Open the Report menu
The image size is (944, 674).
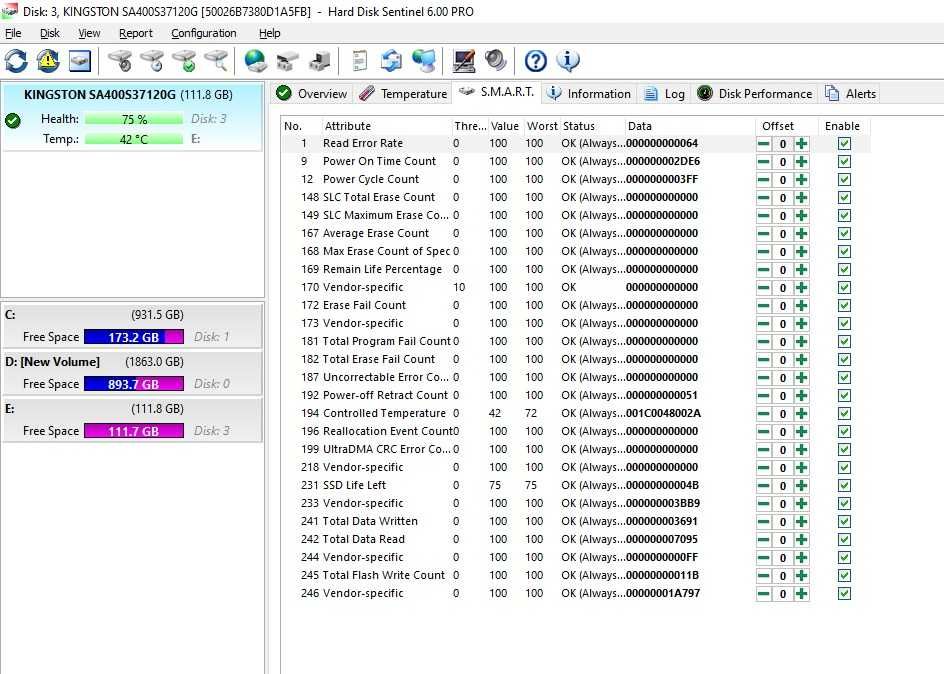coord(135,33)
